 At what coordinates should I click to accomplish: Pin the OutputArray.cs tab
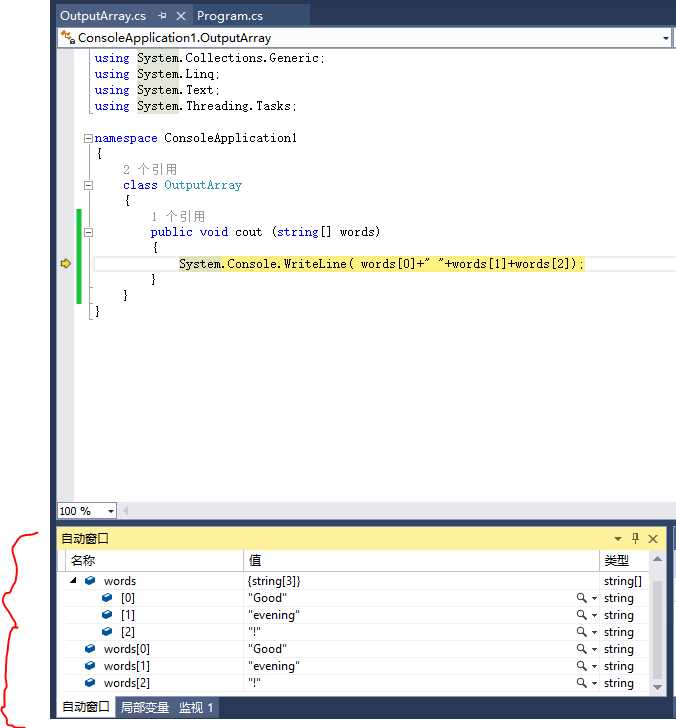(x=162, y=16)
